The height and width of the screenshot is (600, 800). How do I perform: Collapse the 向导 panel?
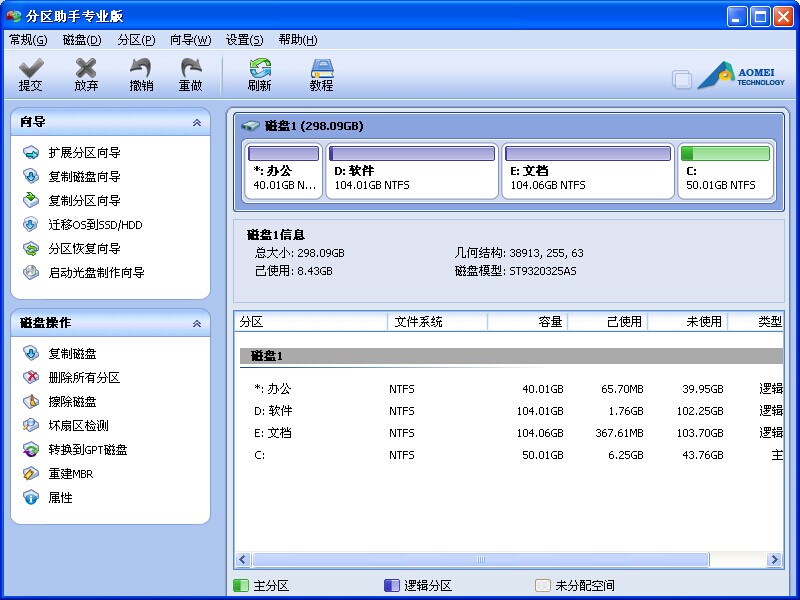point(196,122)
